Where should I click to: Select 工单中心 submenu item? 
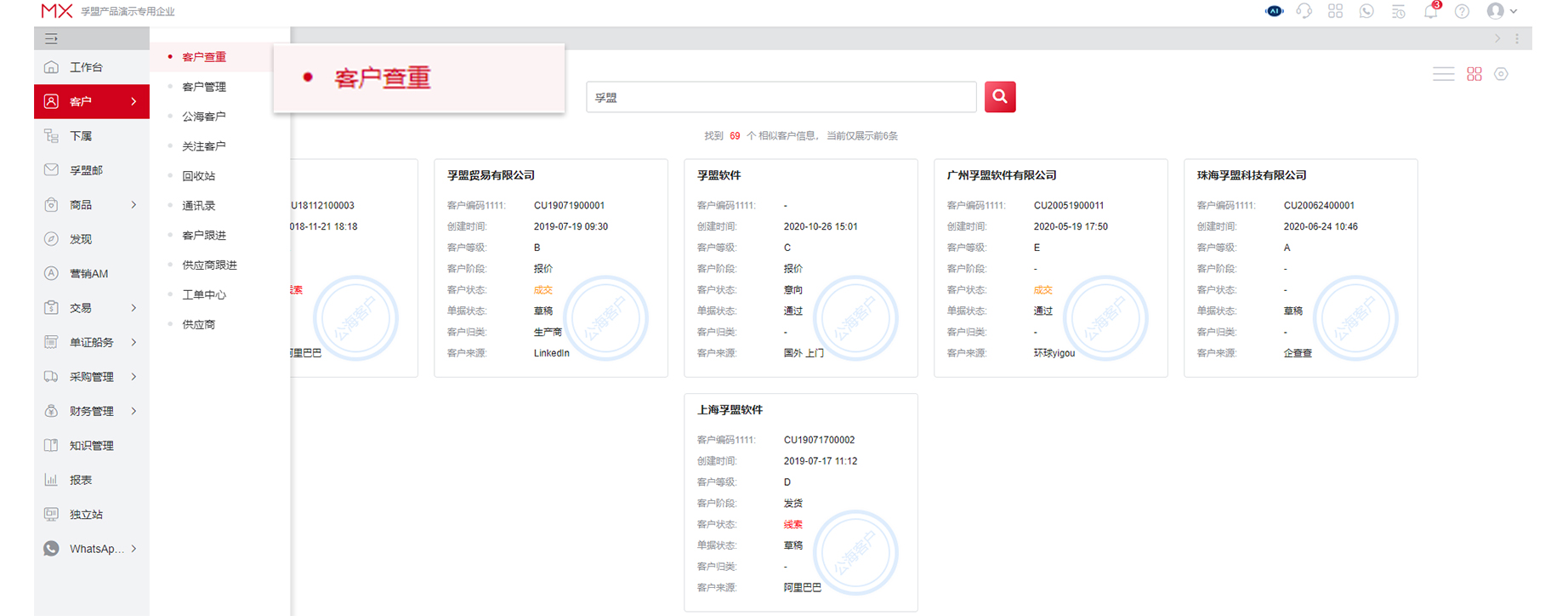(x=204, y=295)
